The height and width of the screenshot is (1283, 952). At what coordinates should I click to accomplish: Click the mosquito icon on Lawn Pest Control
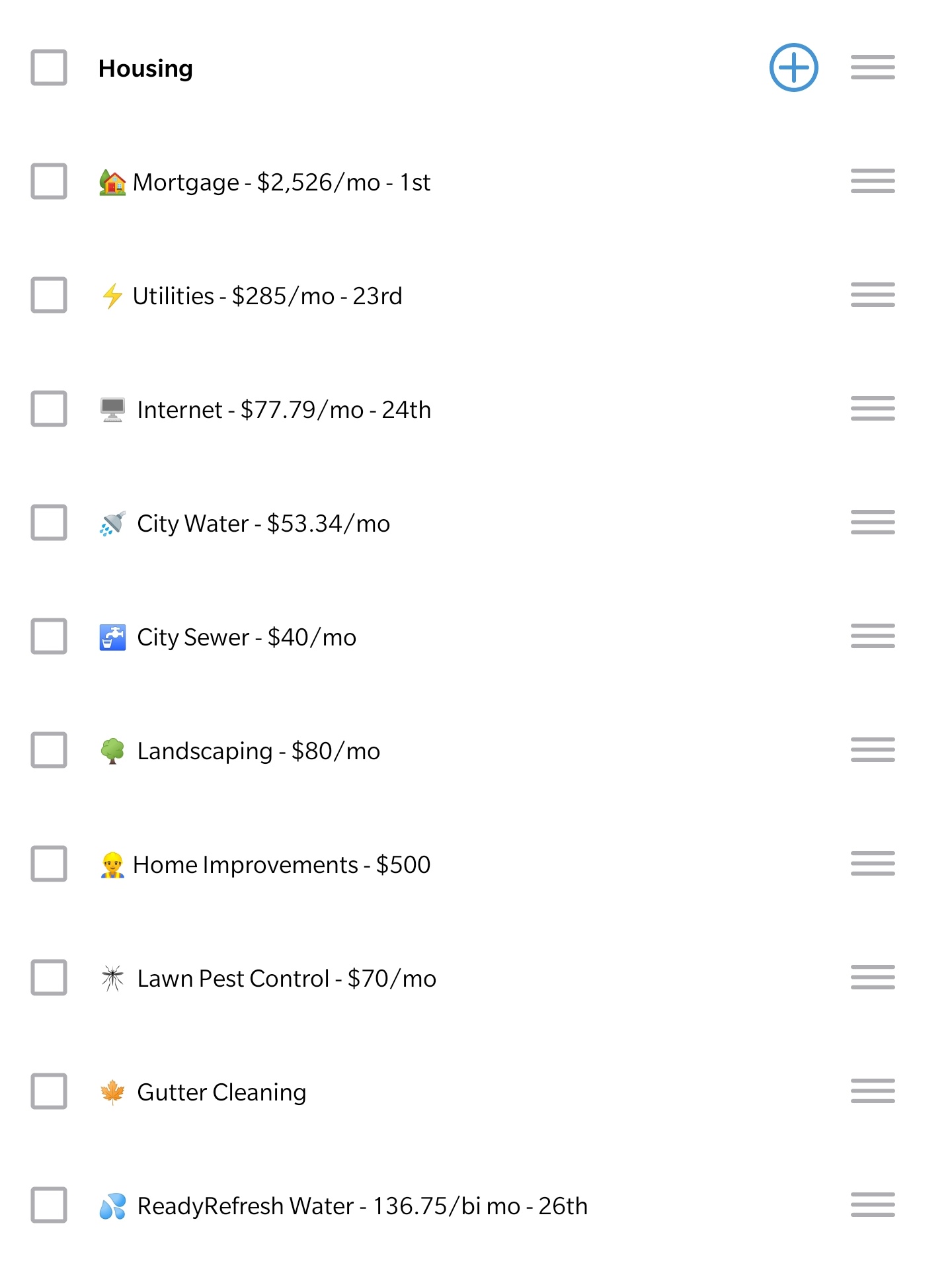(x=112, y=978)
